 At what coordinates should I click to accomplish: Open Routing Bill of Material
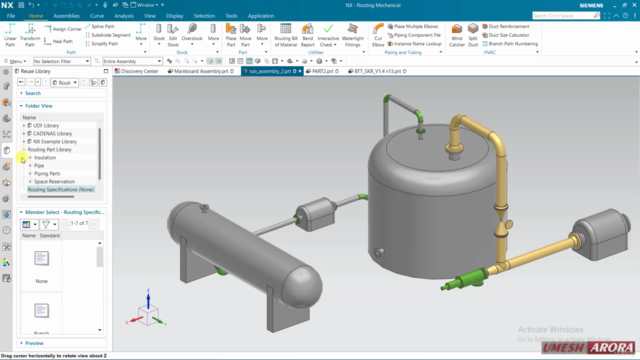[x=286, y=35]
